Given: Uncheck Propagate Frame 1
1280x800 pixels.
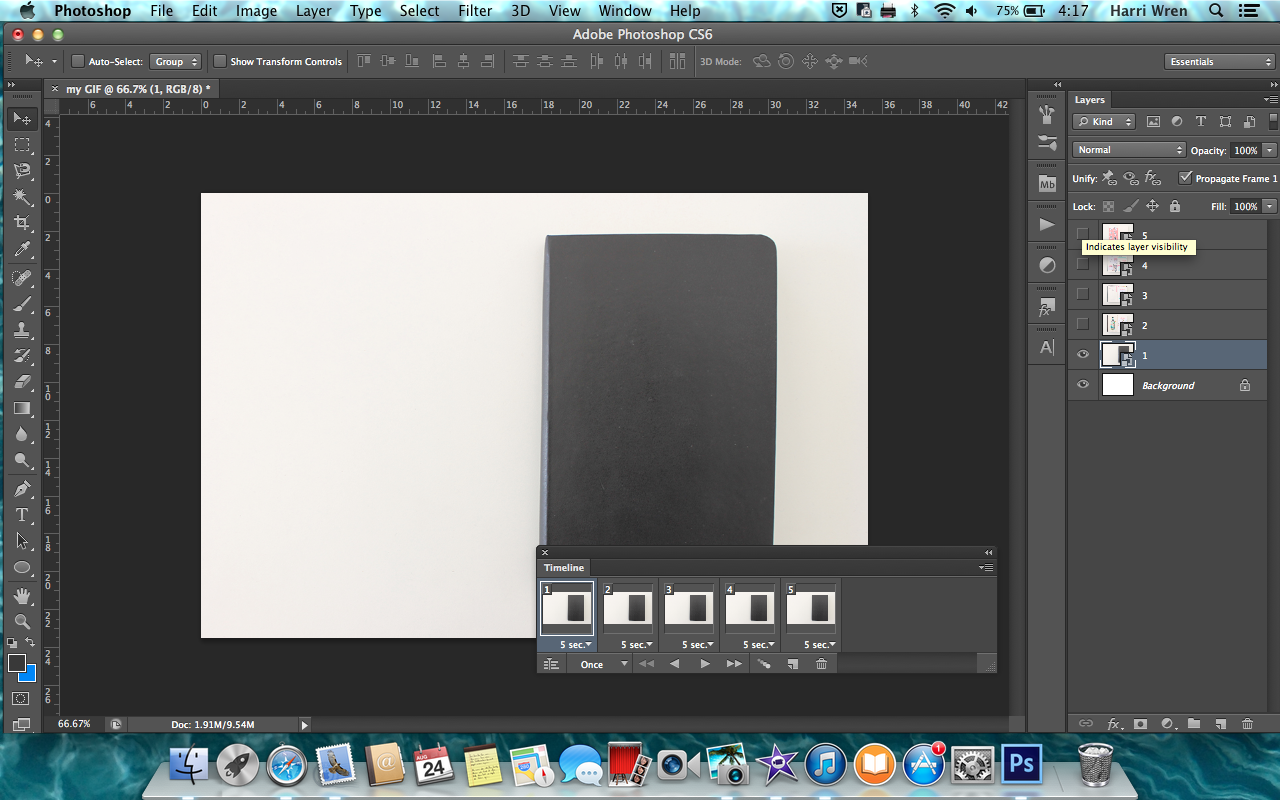Looking at the screenshot, I should coord(1186,178).
